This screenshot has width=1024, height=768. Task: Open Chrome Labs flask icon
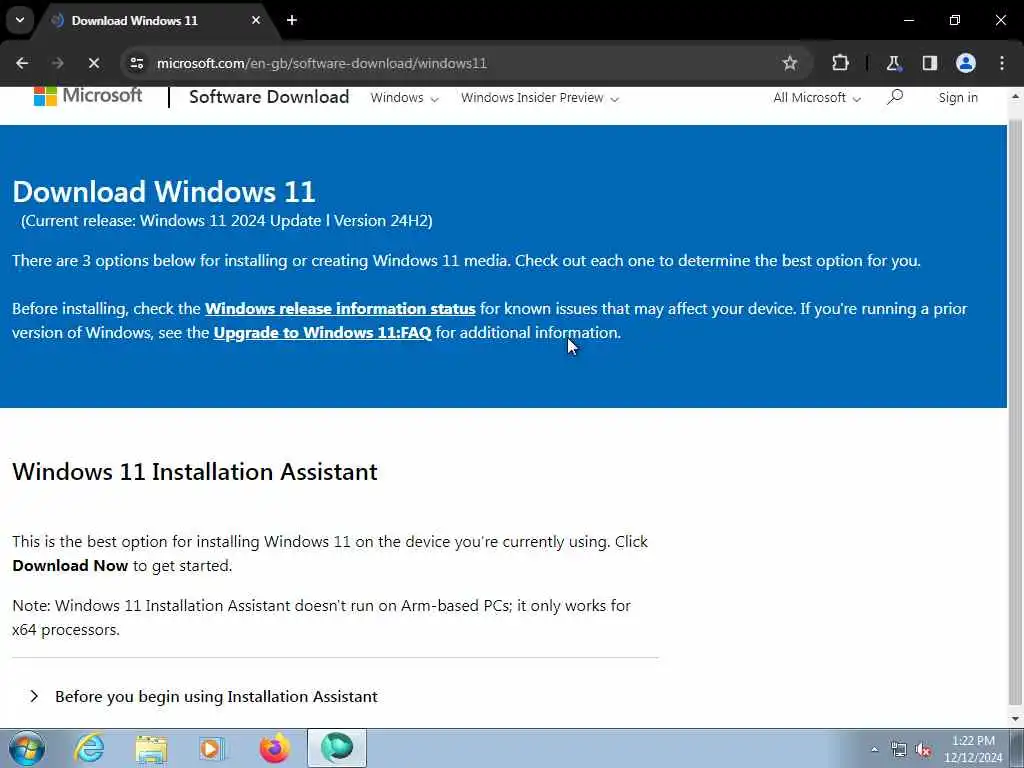(x=893, y=63)
